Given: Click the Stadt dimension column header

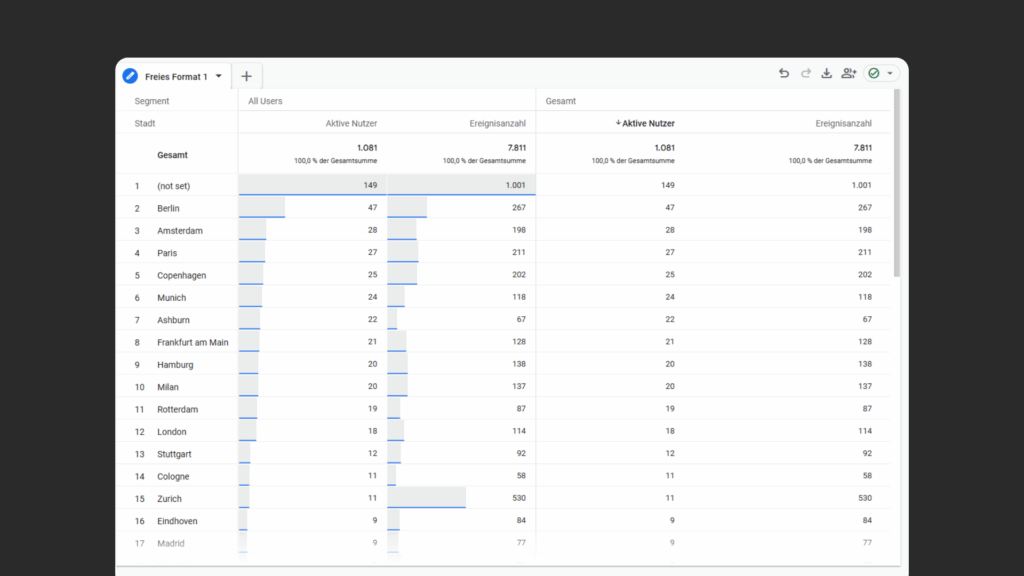Looking at the screenshot, I should point(145,124).
